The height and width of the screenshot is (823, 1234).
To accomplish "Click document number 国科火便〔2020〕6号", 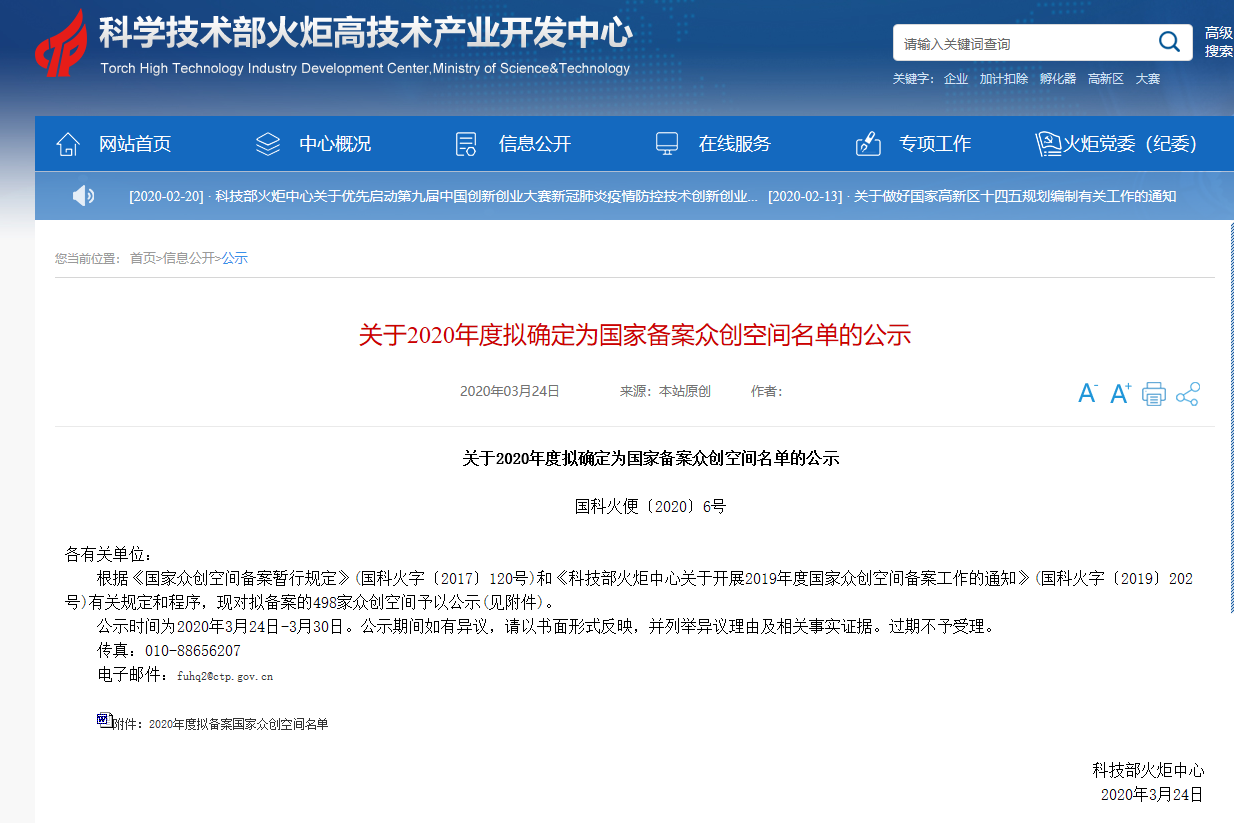I will (x=650, y=506).
